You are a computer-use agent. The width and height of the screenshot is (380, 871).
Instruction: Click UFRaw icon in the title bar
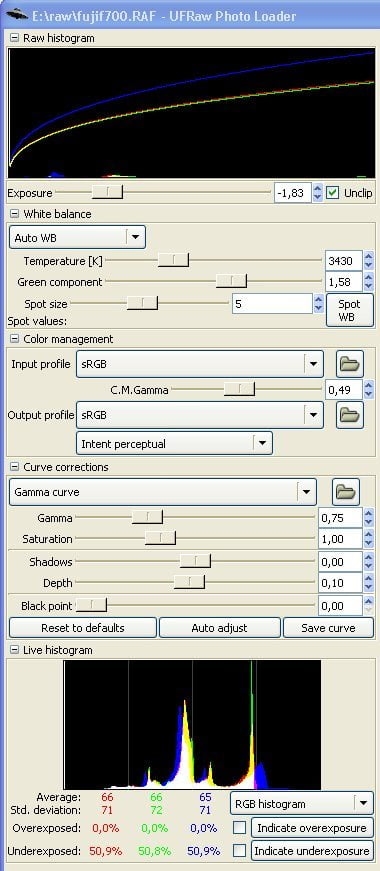point(18,14)
